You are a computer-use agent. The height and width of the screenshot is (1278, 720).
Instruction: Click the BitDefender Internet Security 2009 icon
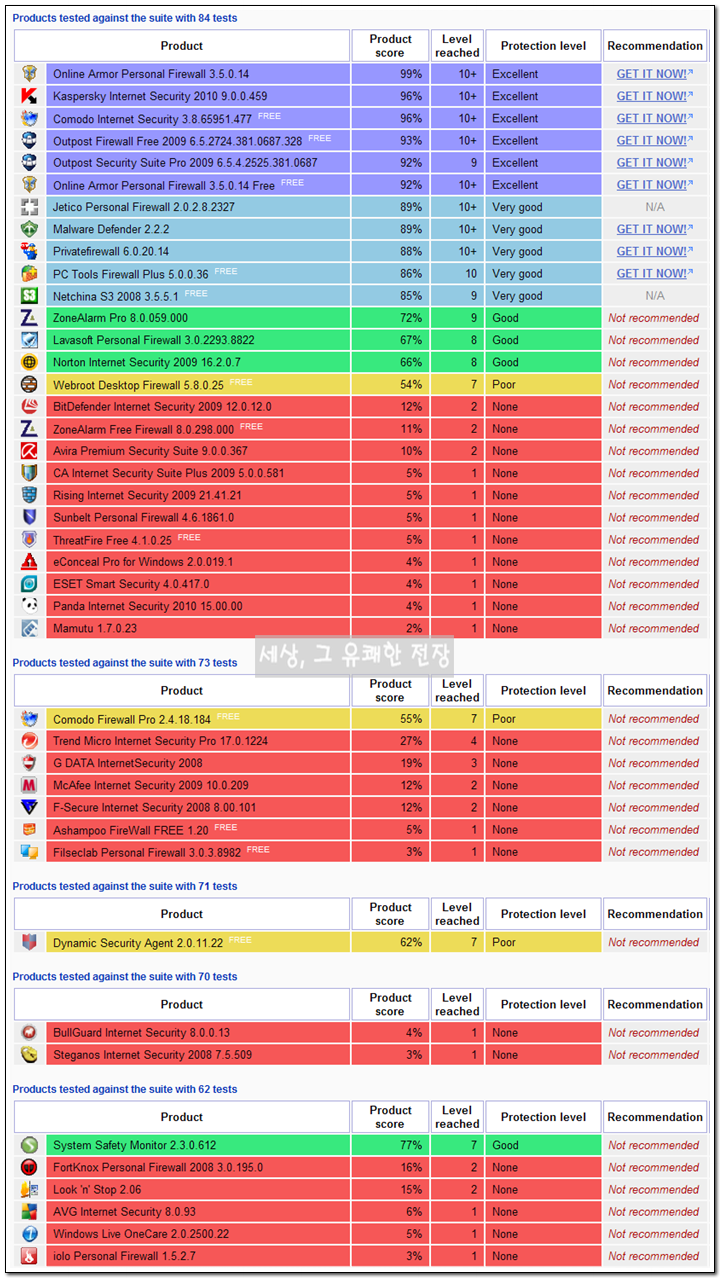pyautogui.click(x=30, y=407)
